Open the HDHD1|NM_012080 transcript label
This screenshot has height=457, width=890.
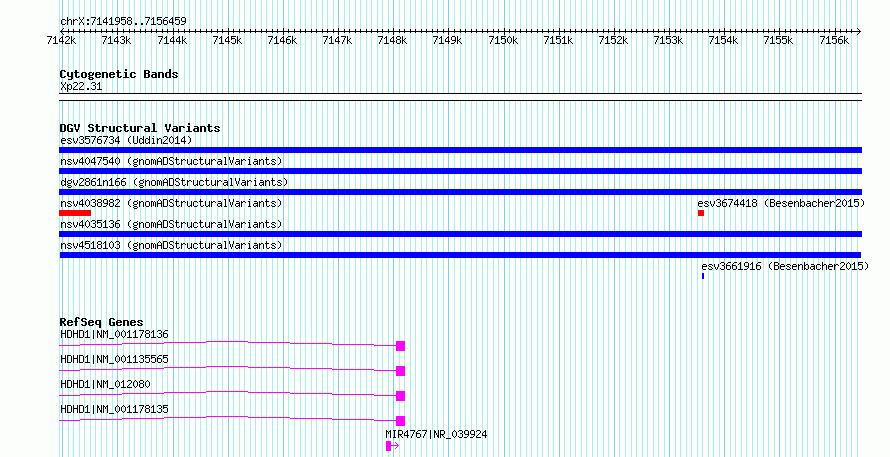(x=106, y=384)
